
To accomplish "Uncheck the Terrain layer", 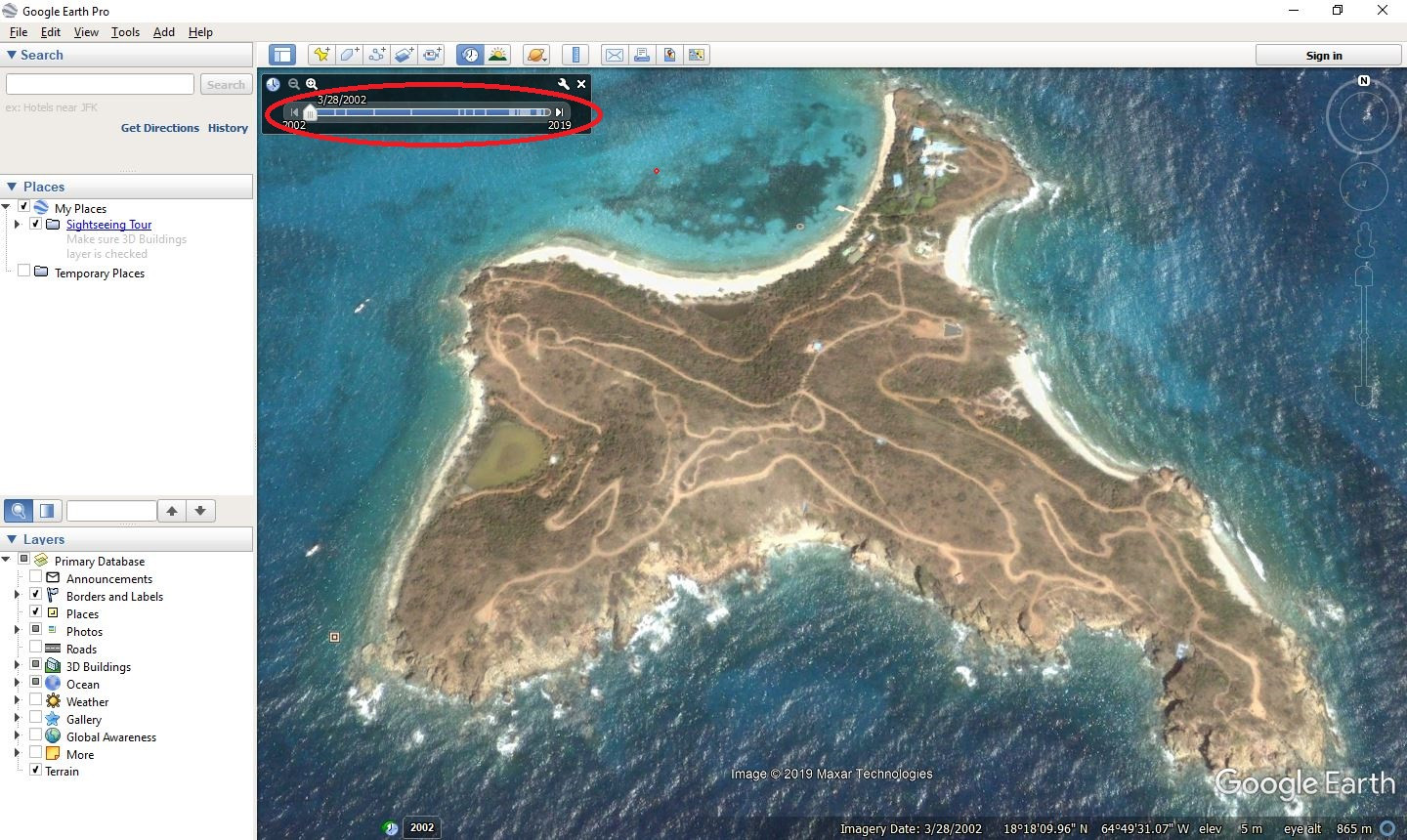I will coord(36,771).
